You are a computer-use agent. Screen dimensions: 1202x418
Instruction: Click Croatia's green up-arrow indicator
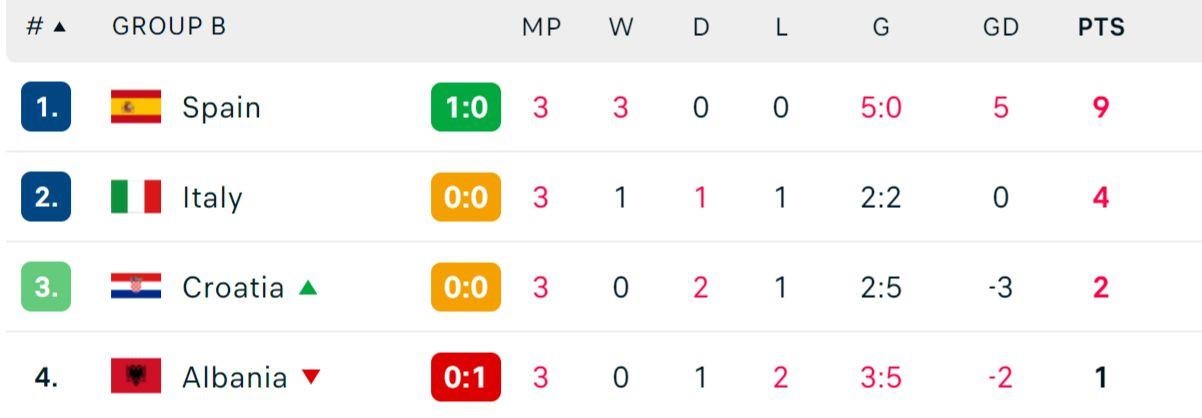point(308,288)
